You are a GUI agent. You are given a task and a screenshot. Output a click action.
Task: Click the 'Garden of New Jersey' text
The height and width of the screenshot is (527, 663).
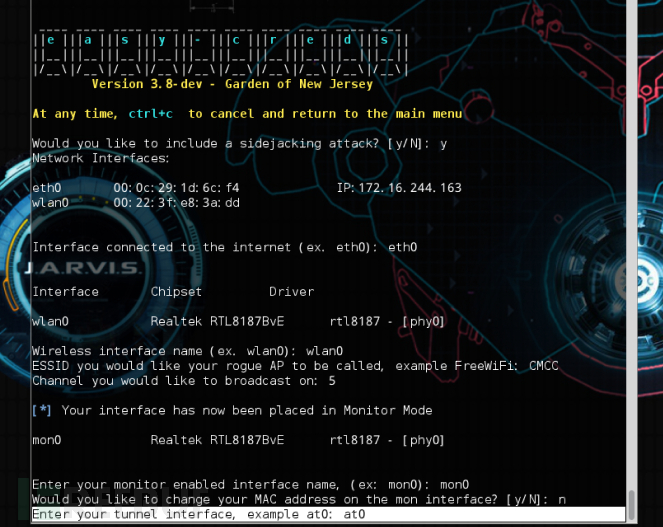click(299, 84)
